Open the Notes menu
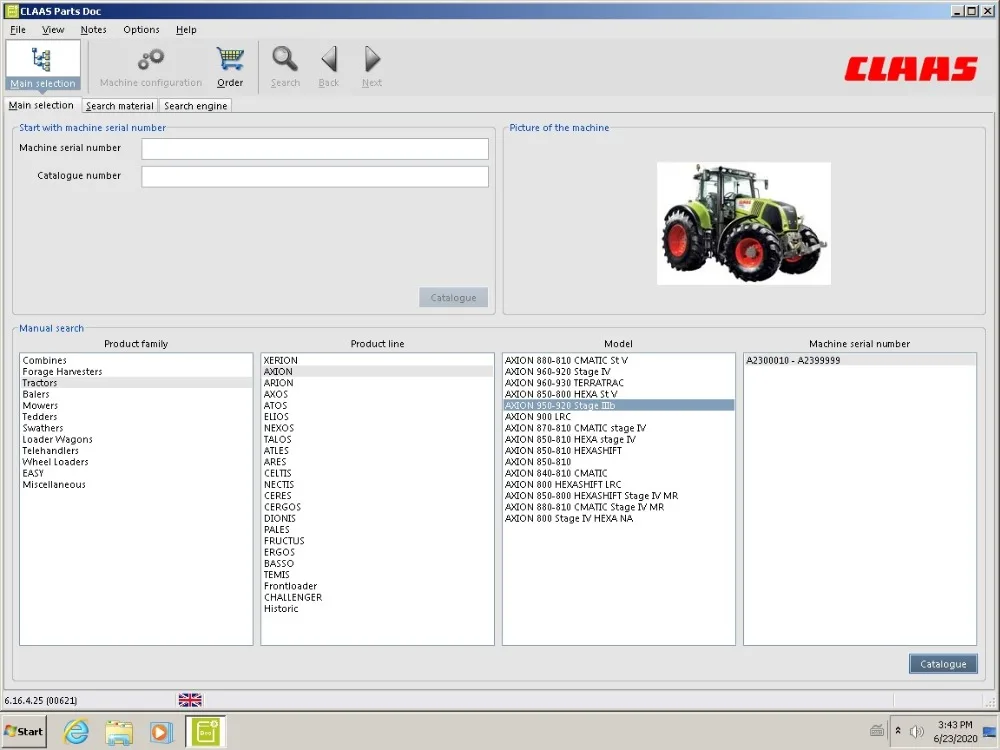Viewport: 1000px width, 750px height. pyautogui.click(x=93, y=29)
